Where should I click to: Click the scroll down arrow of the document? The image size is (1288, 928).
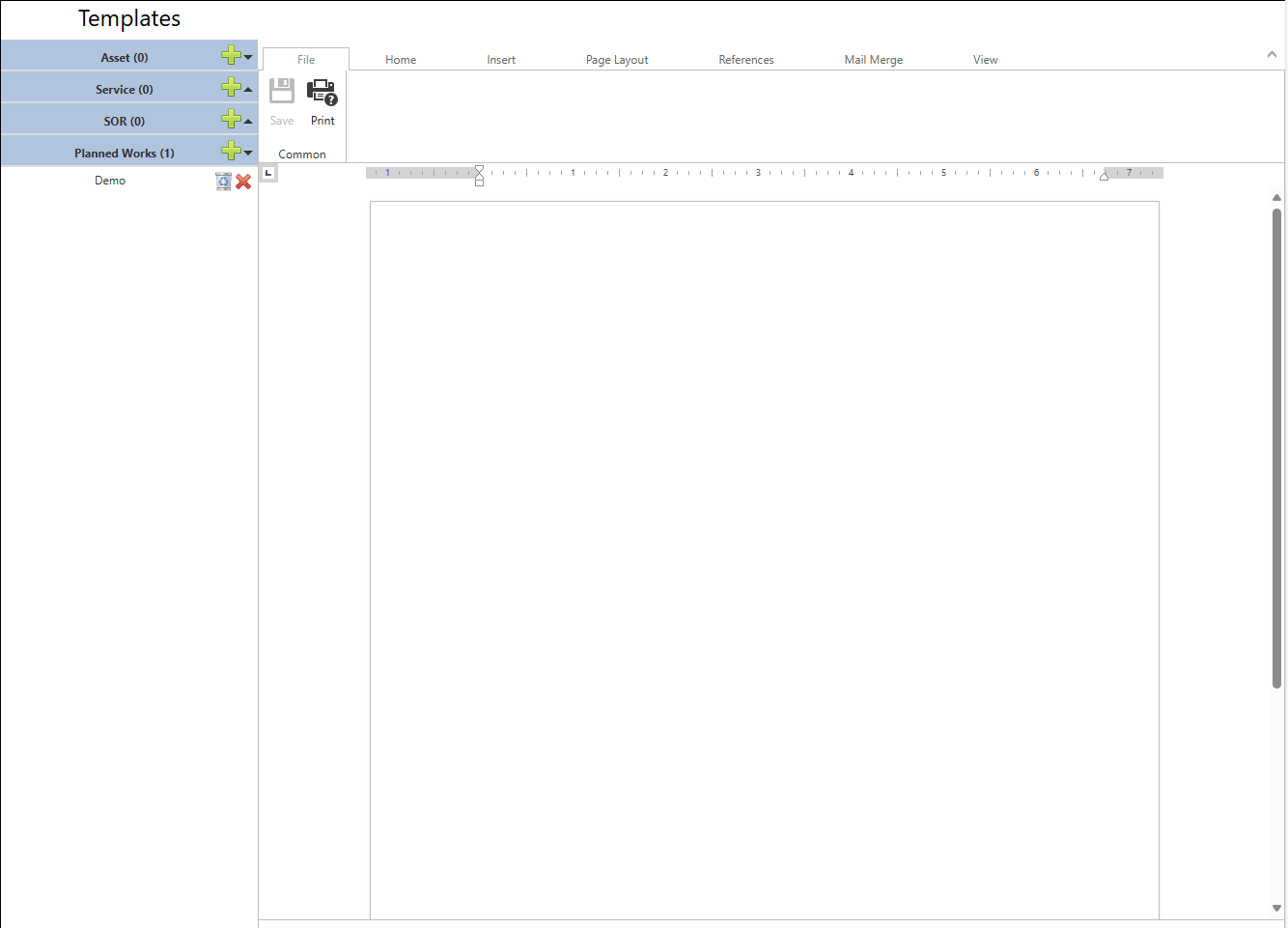coord(1276,908)
